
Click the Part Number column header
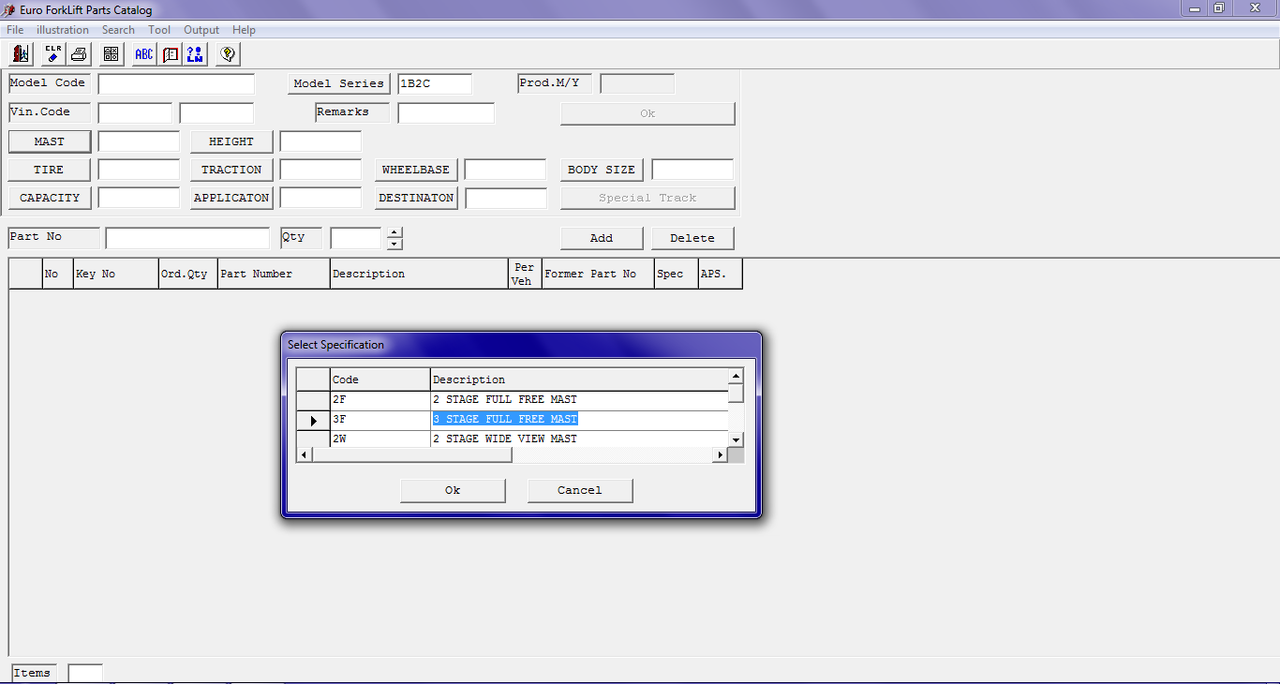click(x=274, y=274)
